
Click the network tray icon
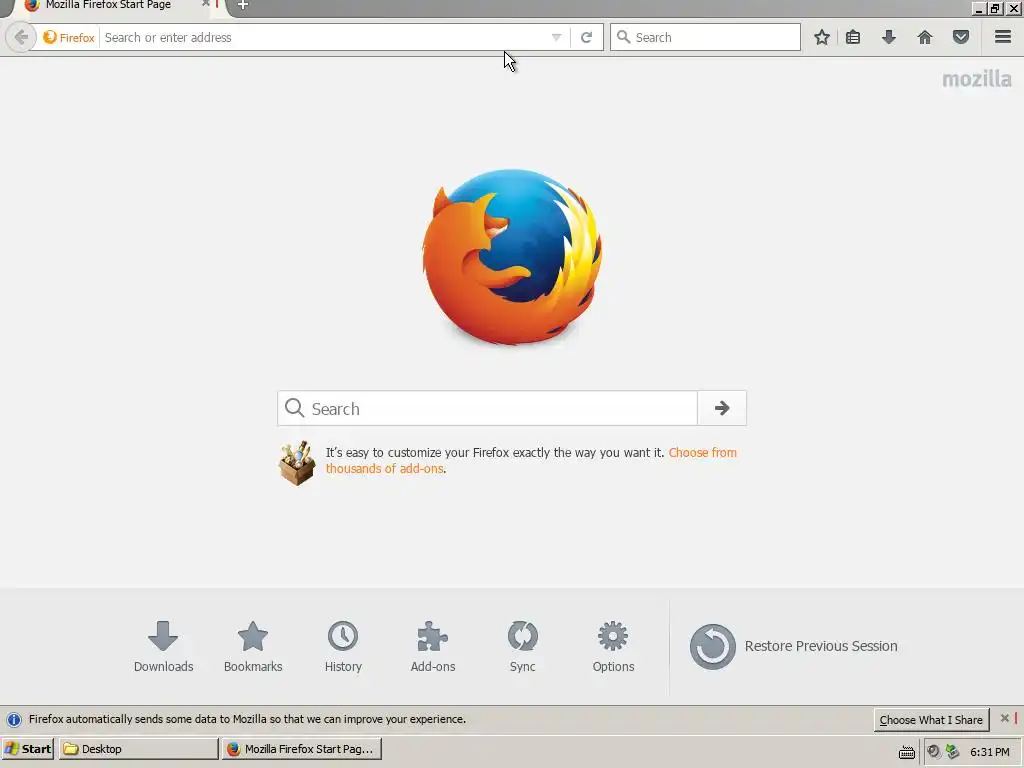tap(953, 752)
